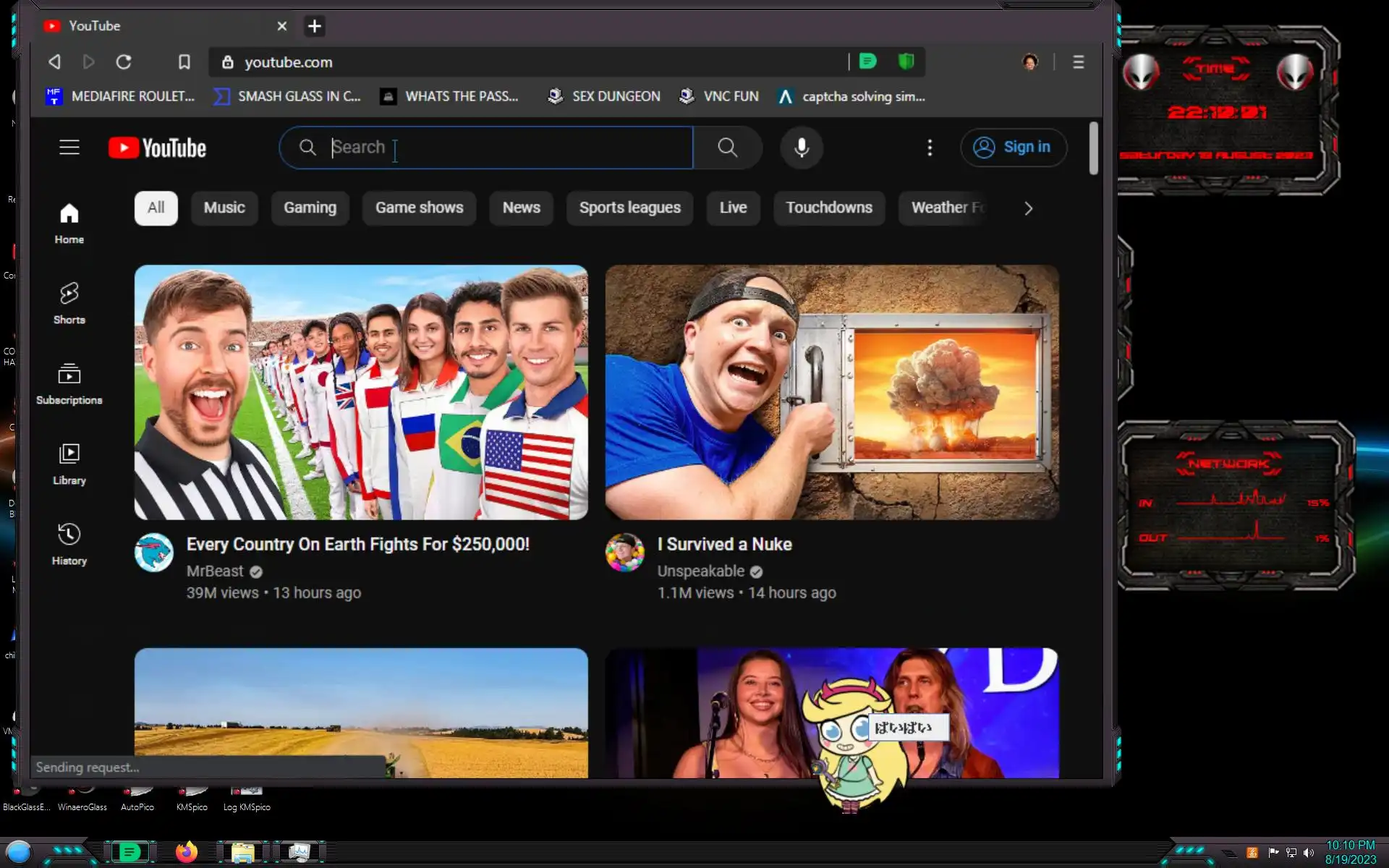This screenshot has width=1389, height=868.
Task: Select the Music filter chip
Action: [224, 208]
